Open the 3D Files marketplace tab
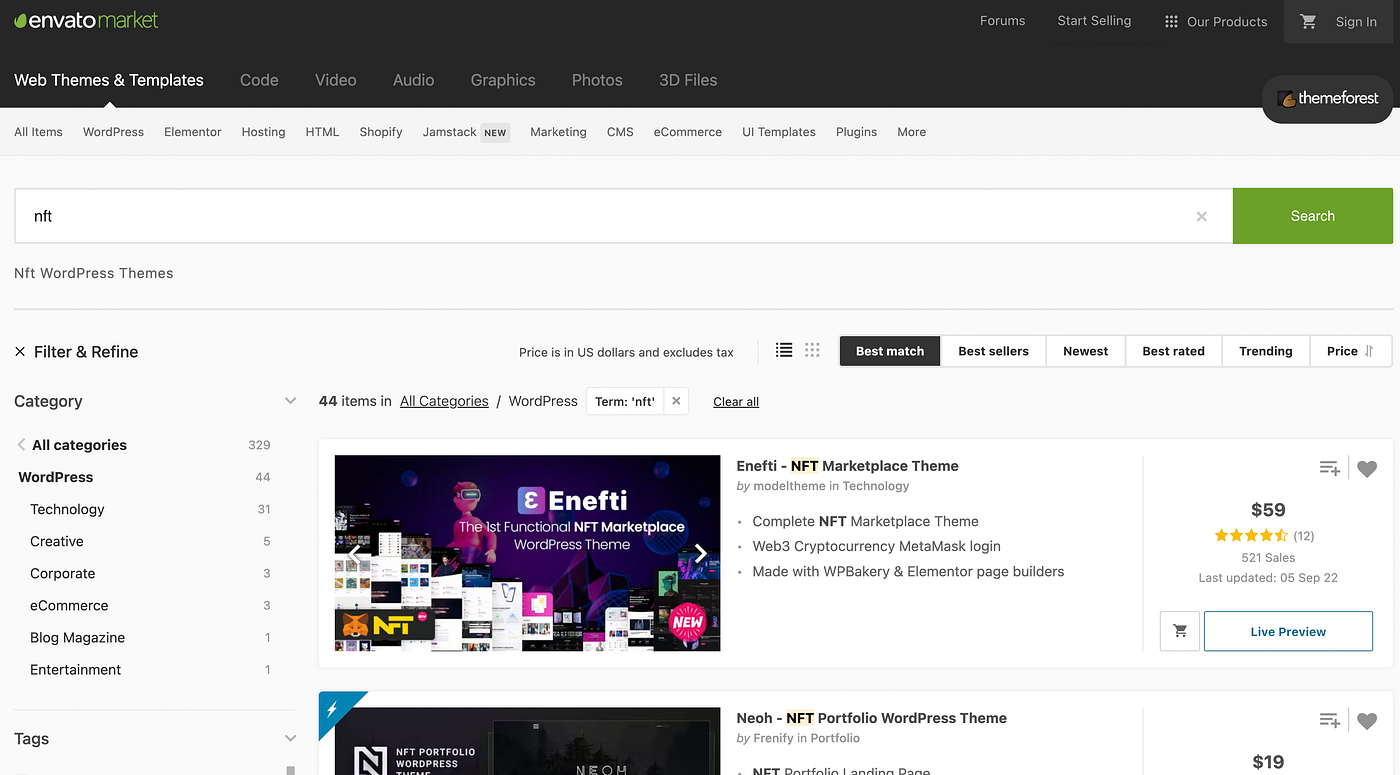Screen dimensions: 1400x775 point(688,80)
